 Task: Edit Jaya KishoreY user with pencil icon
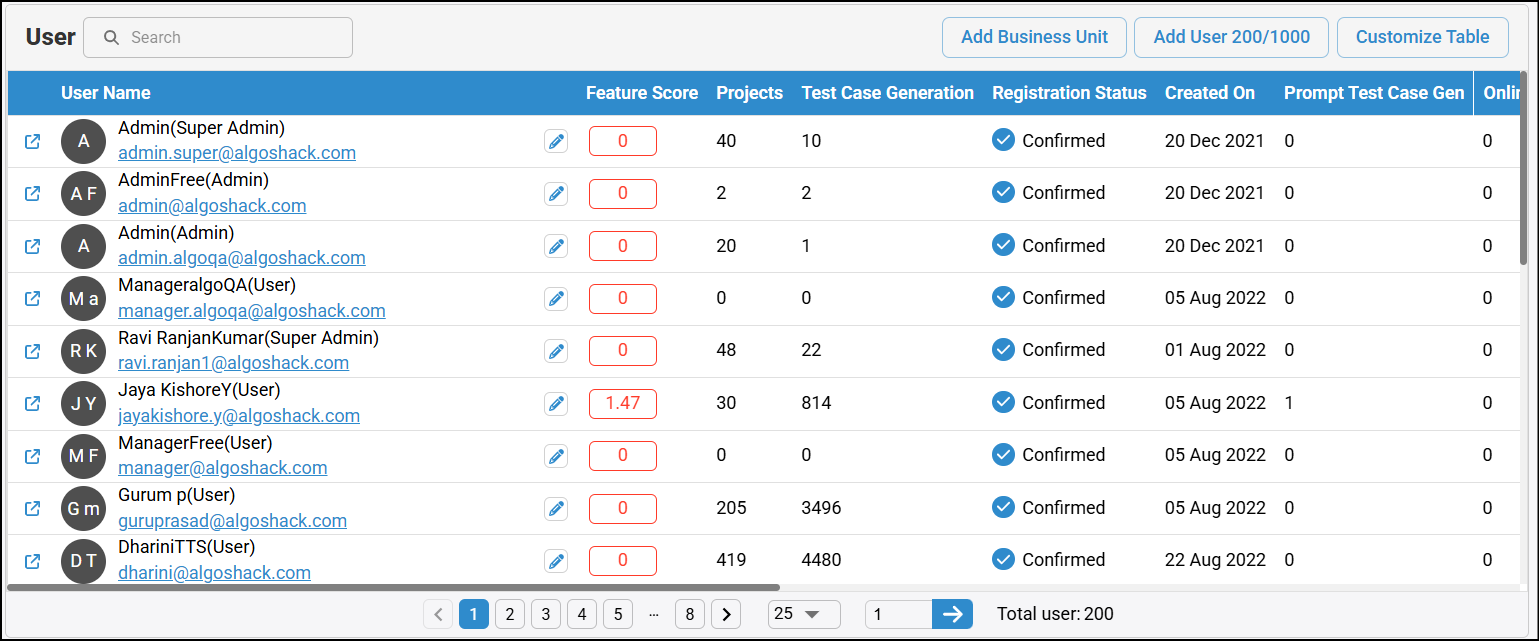tap(556, 404)
